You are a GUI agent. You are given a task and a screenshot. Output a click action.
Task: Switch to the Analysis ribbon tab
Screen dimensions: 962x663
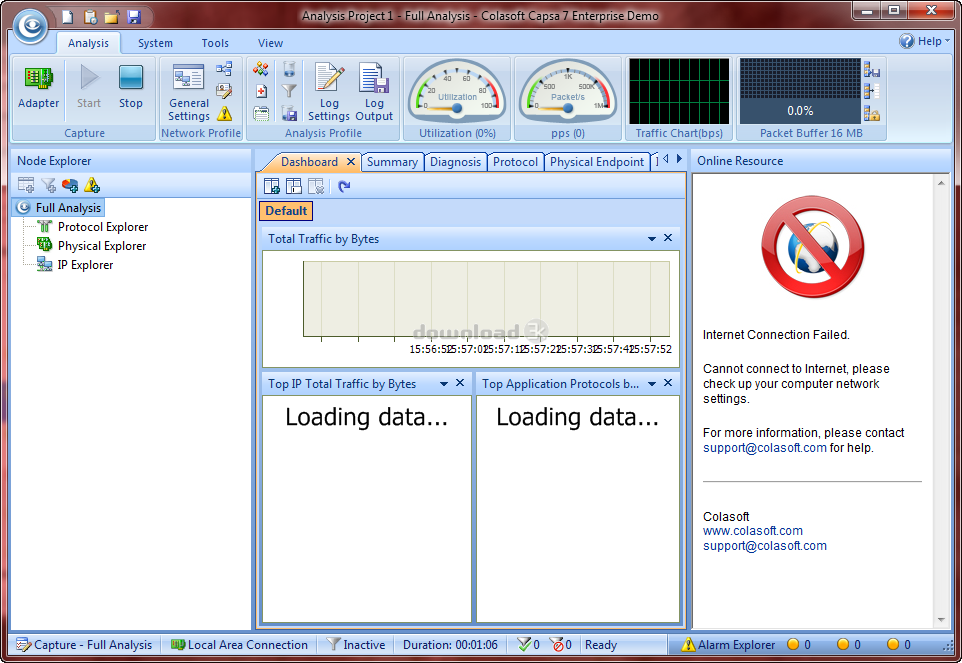click(88, 43)
